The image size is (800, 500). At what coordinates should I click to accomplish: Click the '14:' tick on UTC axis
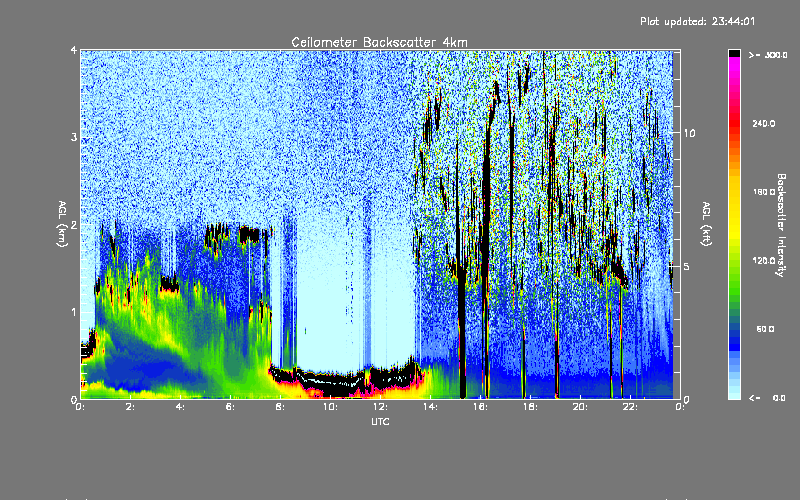[x=430, y=407]
